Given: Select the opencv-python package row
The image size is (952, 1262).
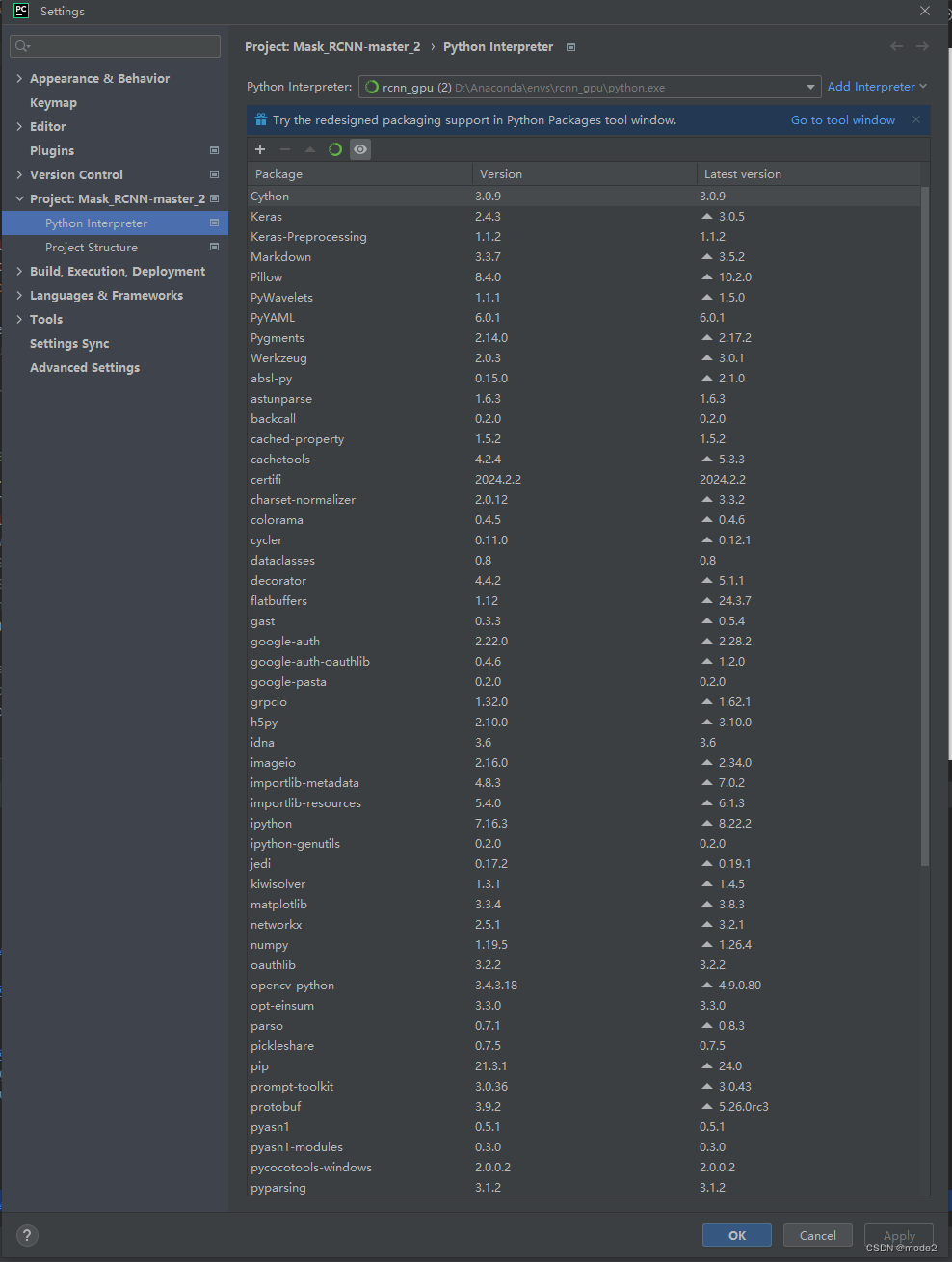Looking at the screenshot, I should [584, 985].
